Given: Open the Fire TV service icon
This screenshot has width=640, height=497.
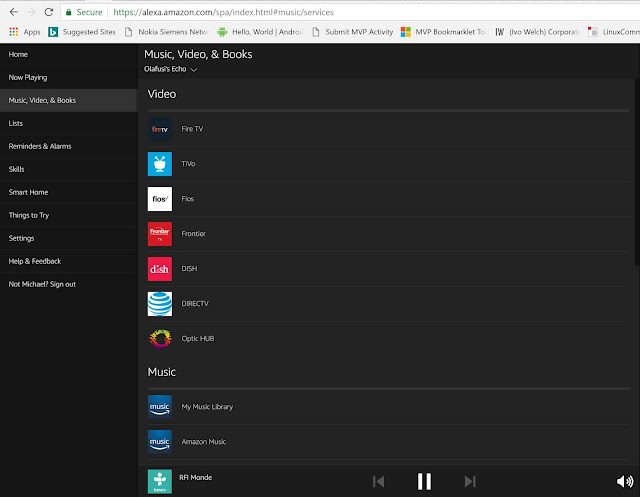Looking at the screenshot, I should [160, 129].
